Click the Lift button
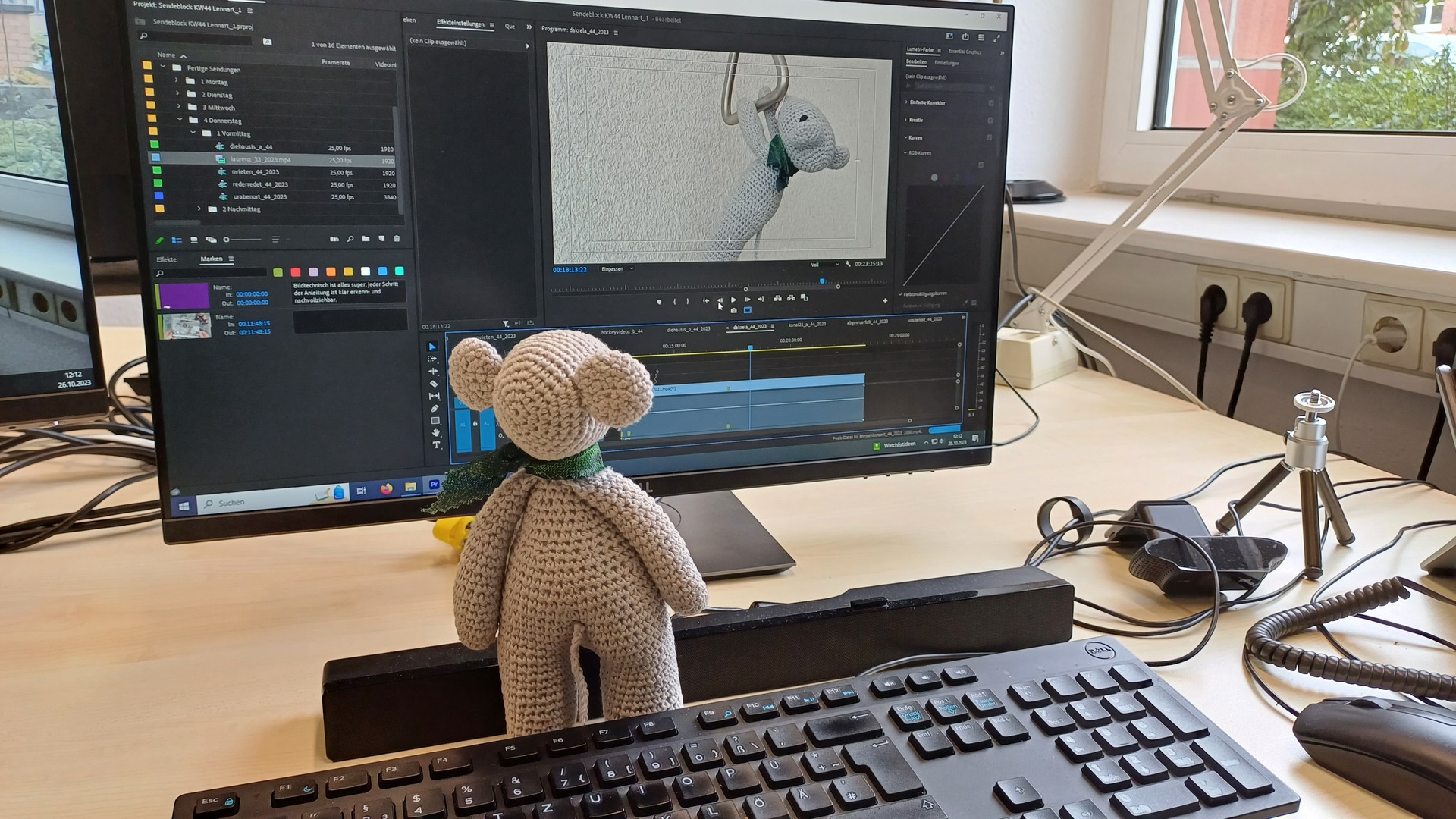1456x819 pixels. [777, 298]
